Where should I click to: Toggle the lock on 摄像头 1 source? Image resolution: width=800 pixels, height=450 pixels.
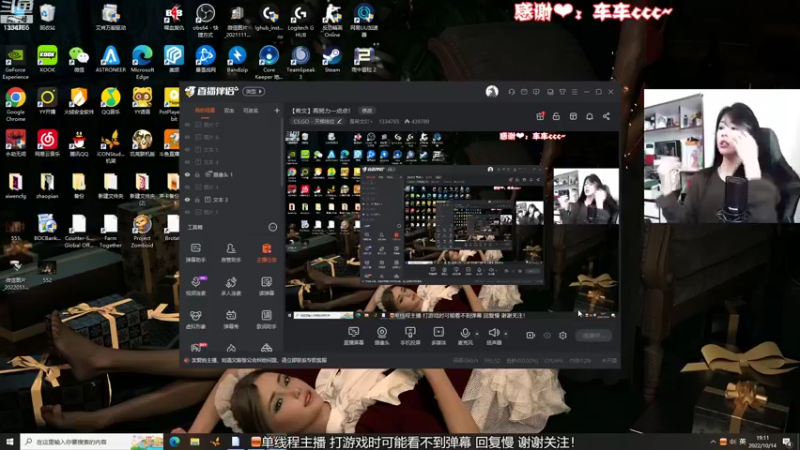197,174
